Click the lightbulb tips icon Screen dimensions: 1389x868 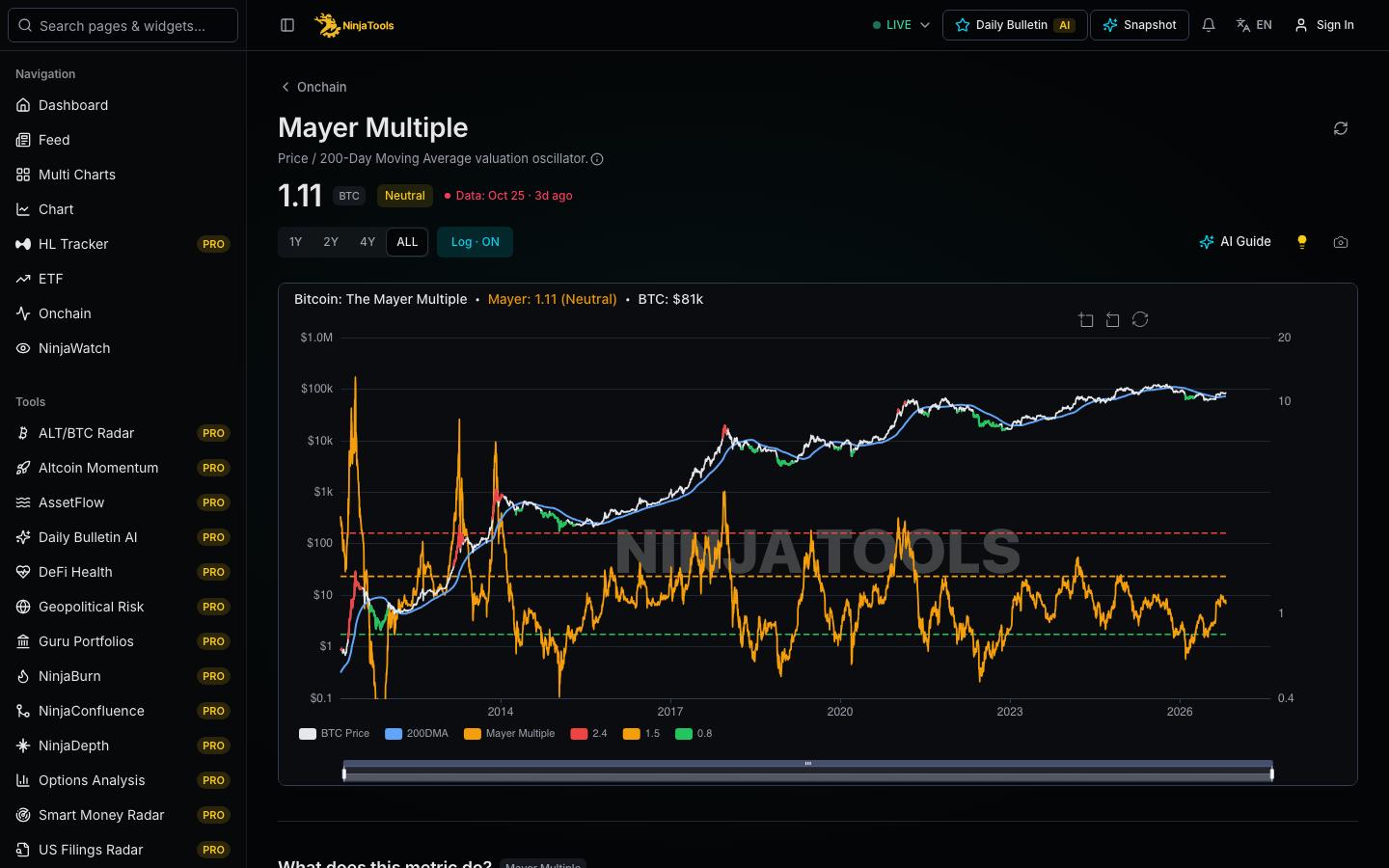click(1302, 242)
